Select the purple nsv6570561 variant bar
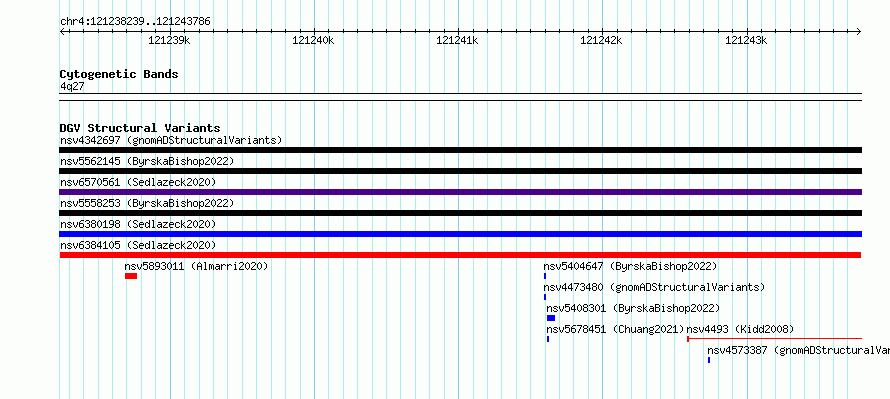The image size is (890, 399). [460, 192]
